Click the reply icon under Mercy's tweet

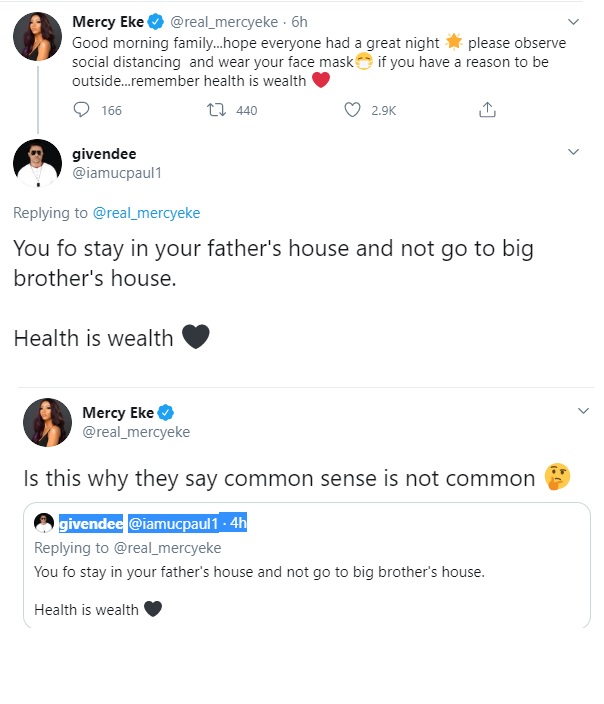[82, 110]
